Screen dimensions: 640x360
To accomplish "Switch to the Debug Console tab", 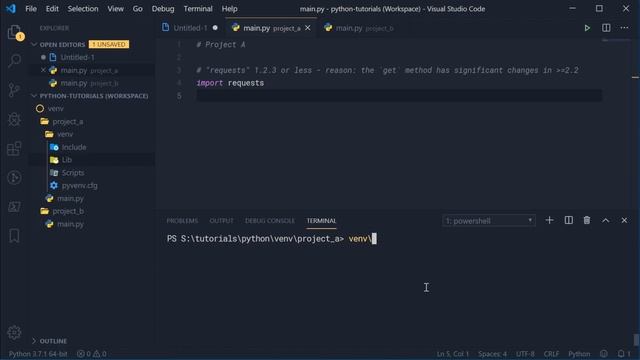I will coord(270,221).
